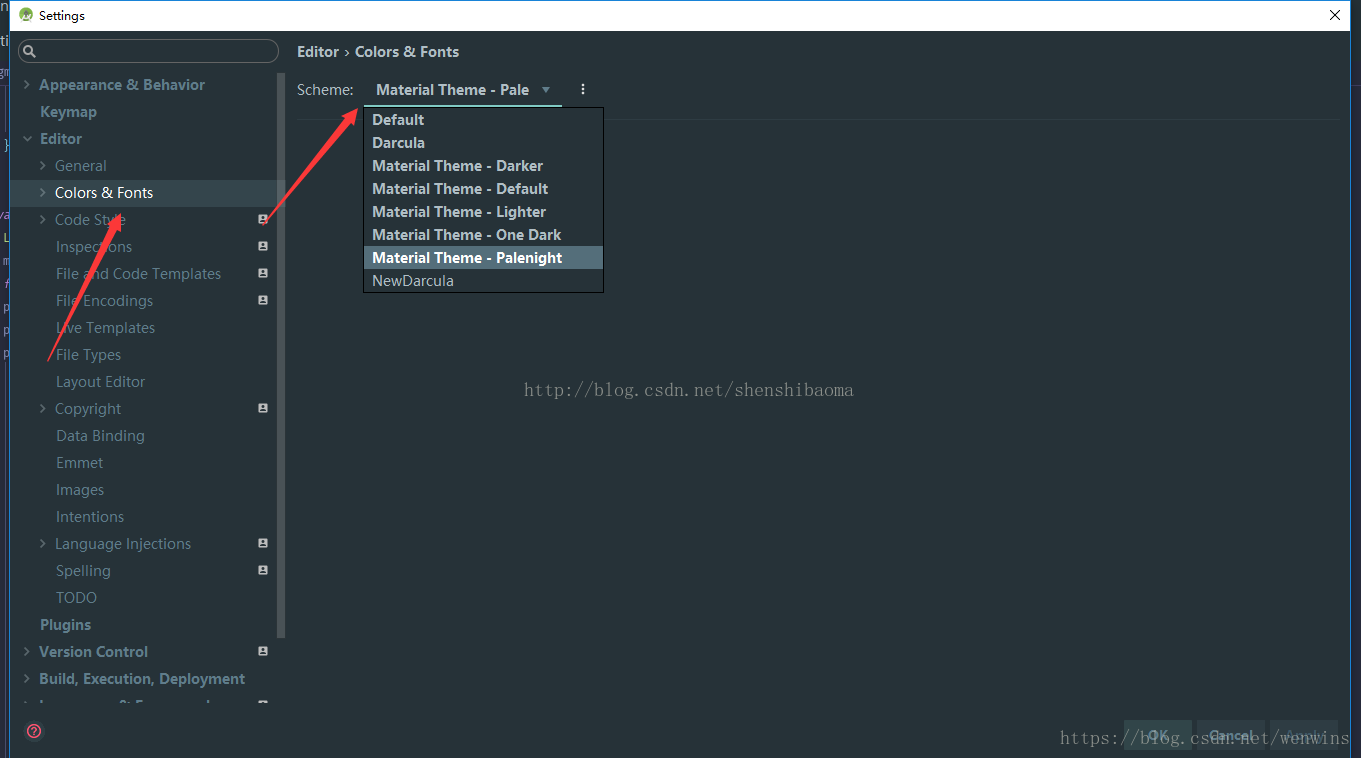Click the Apply button
This screenshot has width=1361, height=758.
(x=1304, y=736)
